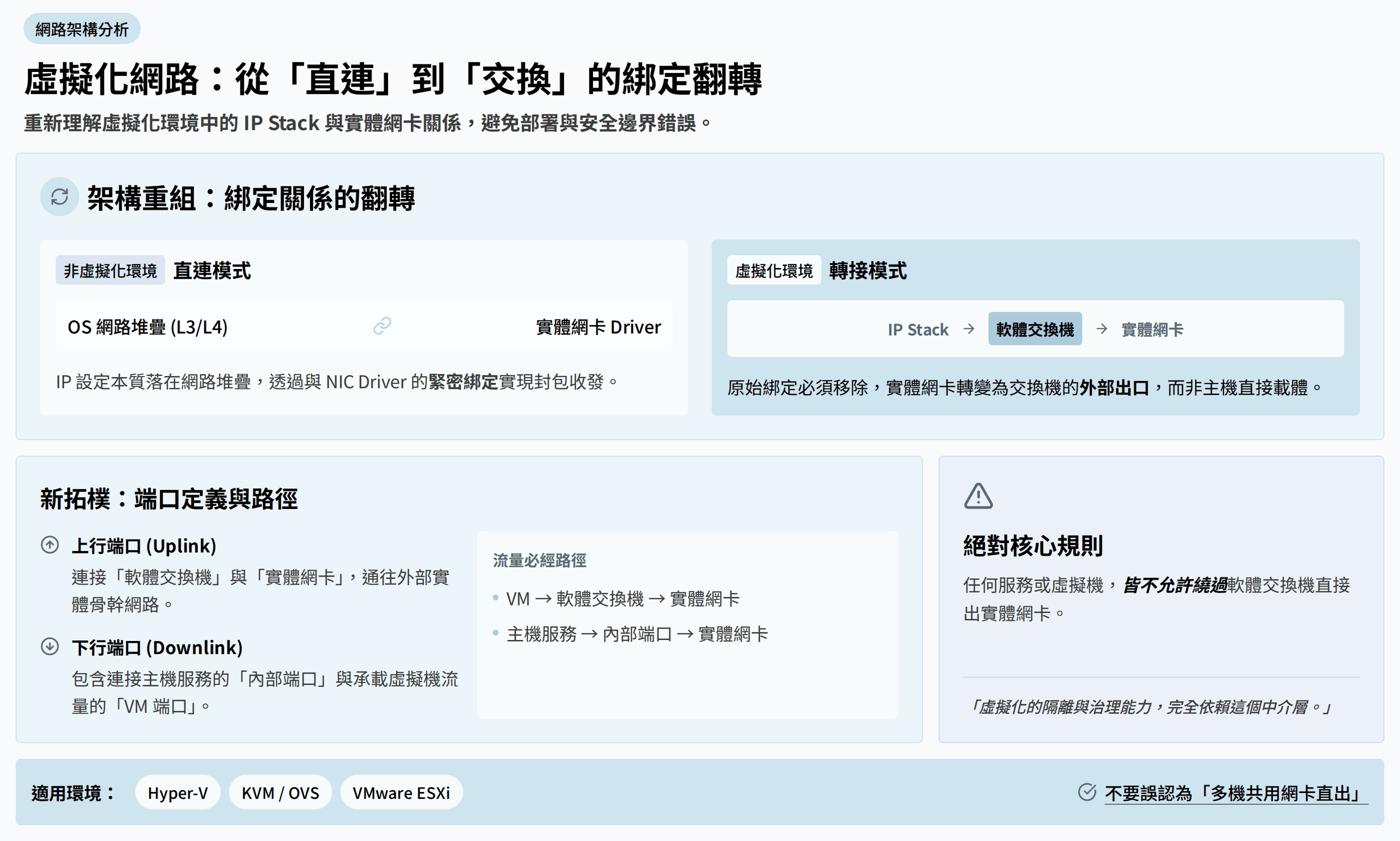
Task: Click the highlighted 軟體交換機 box
Action: point(1034,328)
